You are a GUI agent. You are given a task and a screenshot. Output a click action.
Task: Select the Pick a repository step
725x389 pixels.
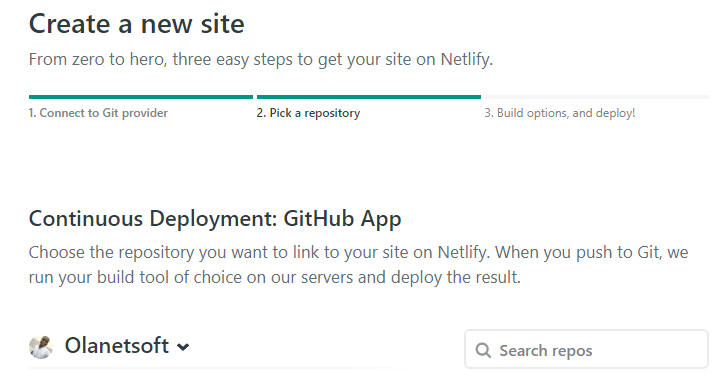coord(308,113)
